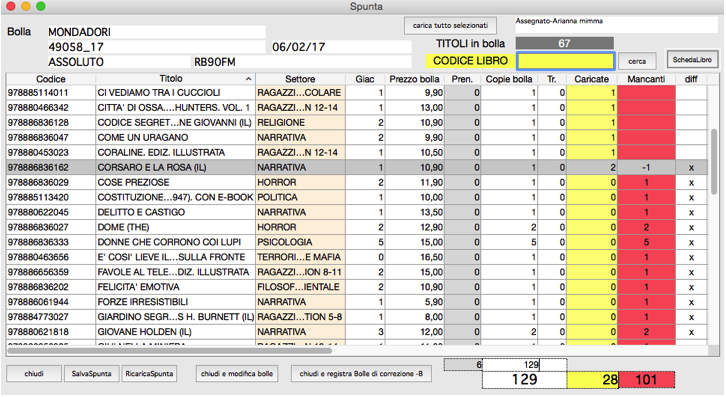Select row DELITTO E CASTIGO
Image resolution: width=726 pixels, height=397 pixels.
click(357, 212)
